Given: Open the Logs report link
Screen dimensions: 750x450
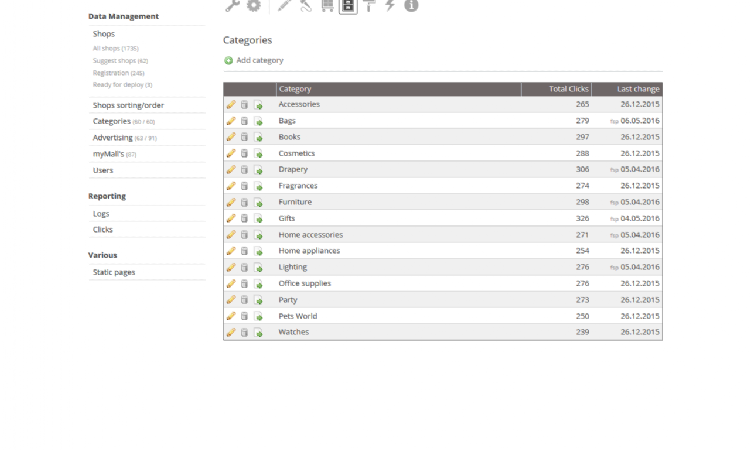Looking at the screenshot, I should point(101,213).
